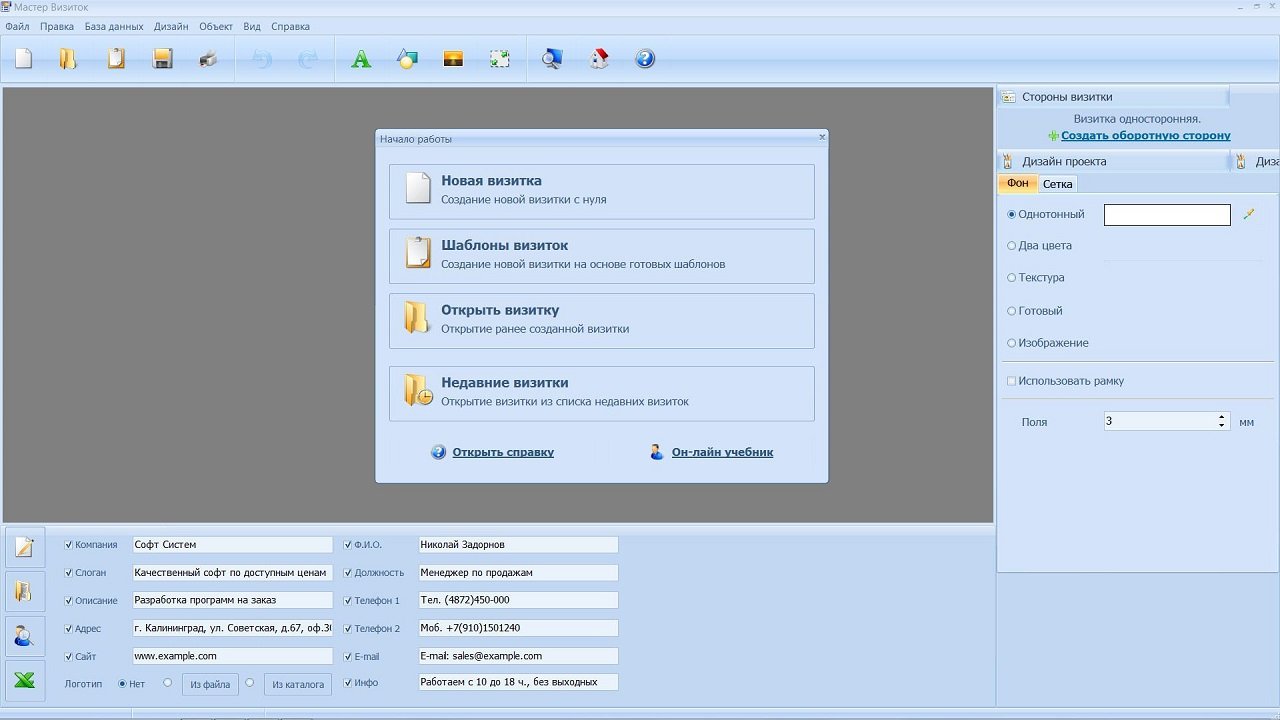
Task: Open the Он-лайн учебник link
Action: tap(722, 452)
